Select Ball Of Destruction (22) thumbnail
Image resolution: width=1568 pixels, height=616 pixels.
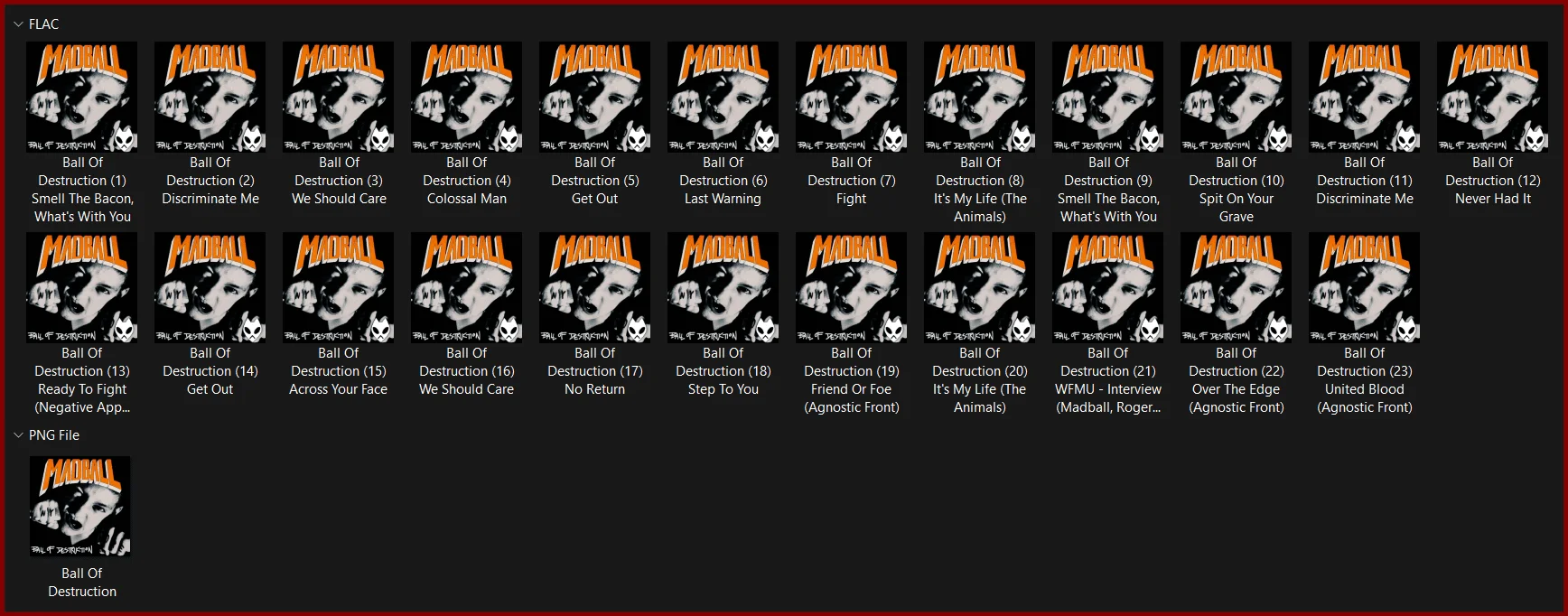pos(1237,287)
